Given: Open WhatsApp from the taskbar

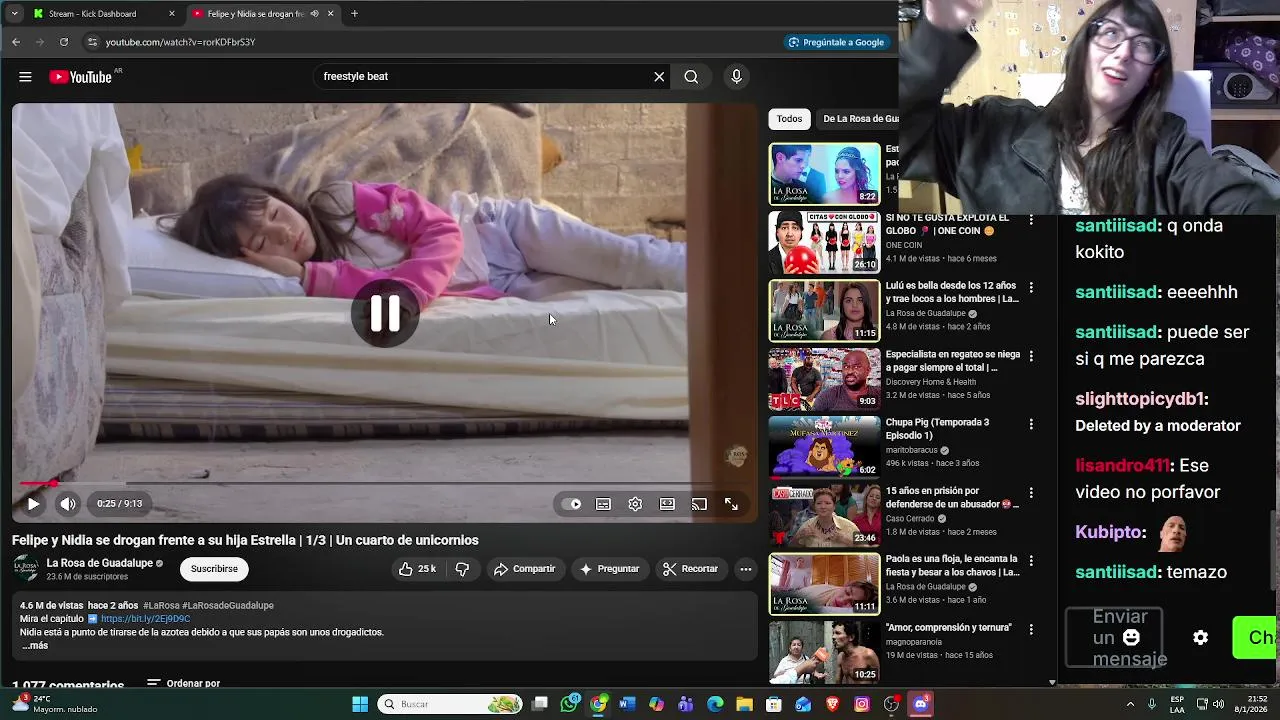Looking at the screenshot, I should click(x=569, y=704).
